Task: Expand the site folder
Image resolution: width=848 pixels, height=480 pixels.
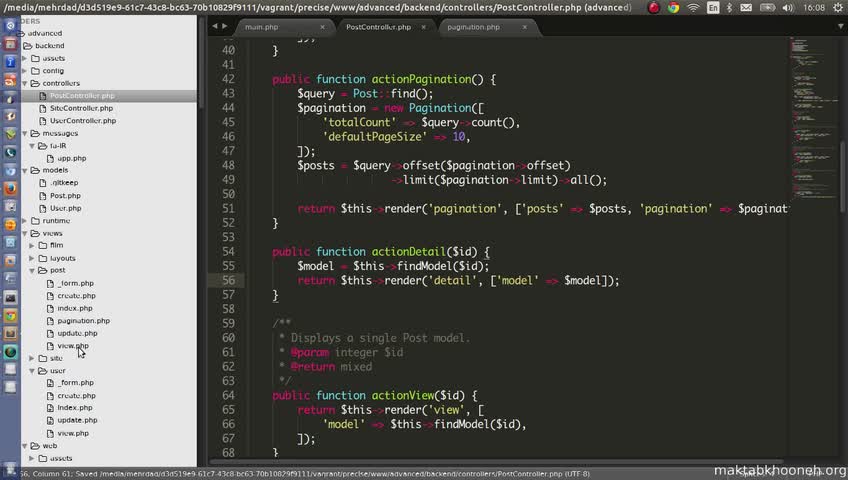Action: (x=32, y=358)
